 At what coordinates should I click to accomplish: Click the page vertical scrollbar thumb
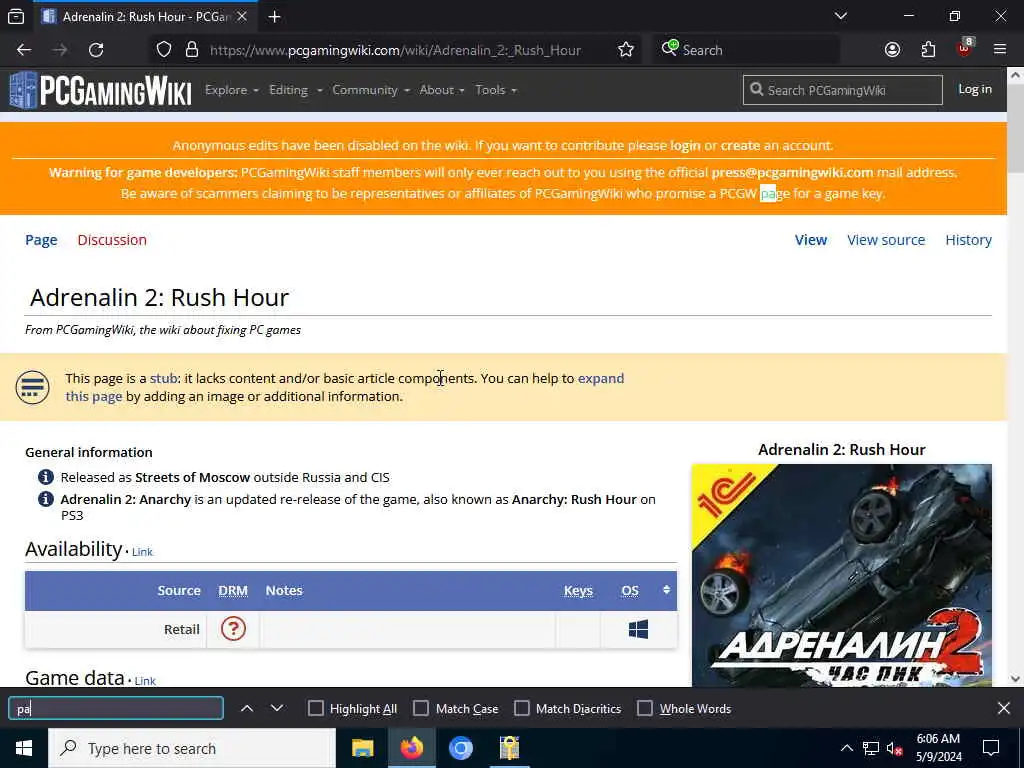pos(1016,128)
